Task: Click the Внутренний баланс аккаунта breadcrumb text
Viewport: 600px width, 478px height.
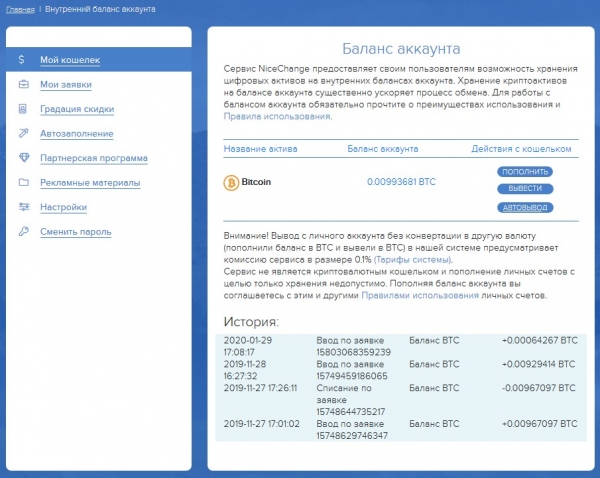Action: pyautogui.click(x=100, y=9)
